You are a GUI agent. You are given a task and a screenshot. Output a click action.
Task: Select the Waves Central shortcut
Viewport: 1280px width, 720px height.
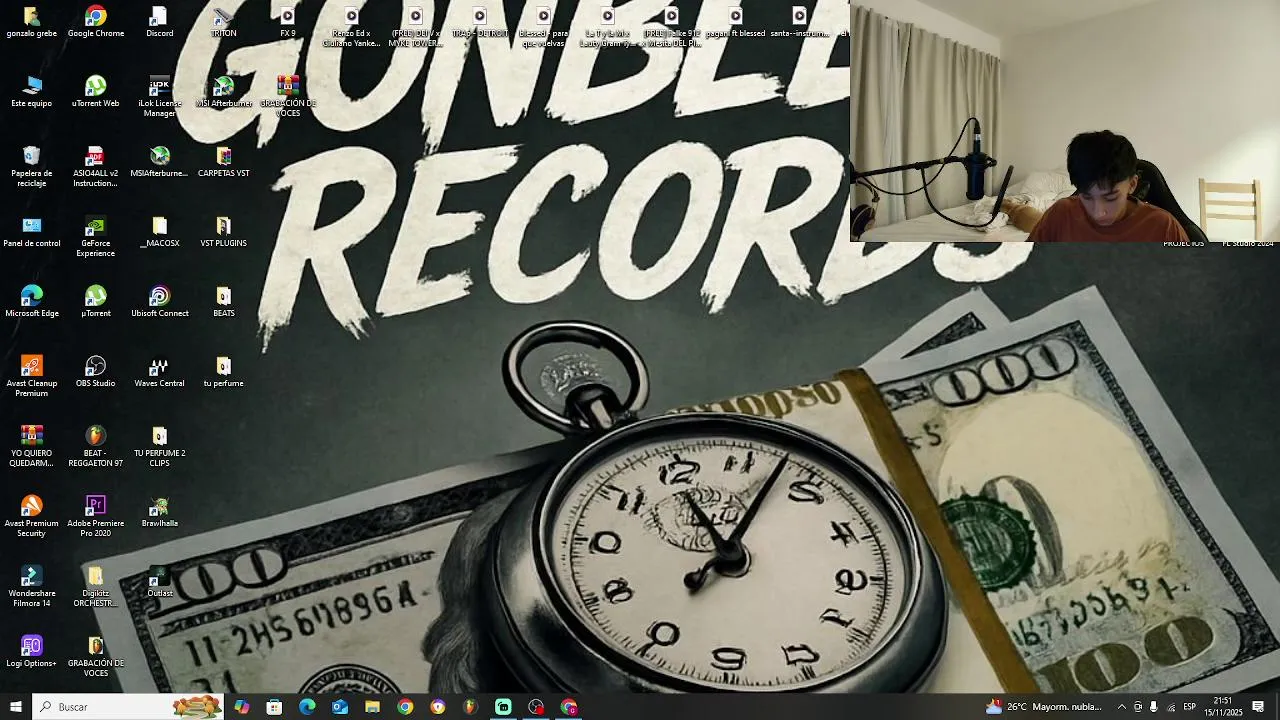[159, 372]
